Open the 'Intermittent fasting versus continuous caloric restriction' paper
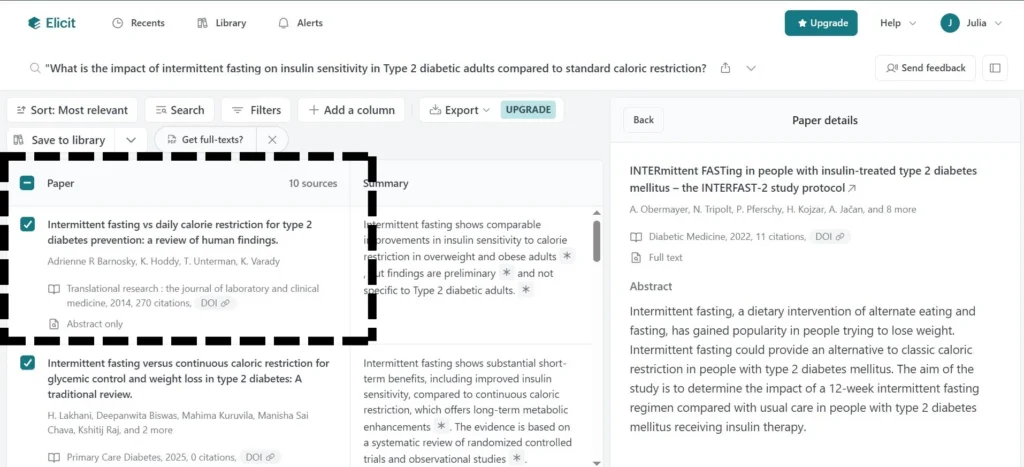 click(189, 379)
